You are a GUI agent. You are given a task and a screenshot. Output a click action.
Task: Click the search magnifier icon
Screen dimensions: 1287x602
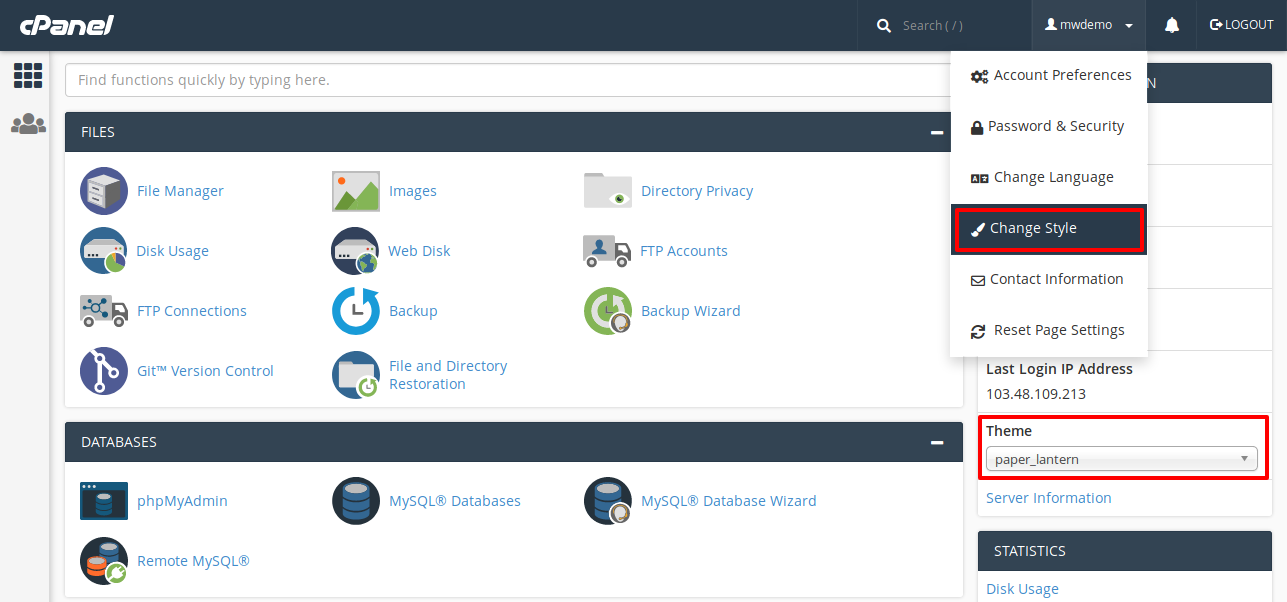884,26
